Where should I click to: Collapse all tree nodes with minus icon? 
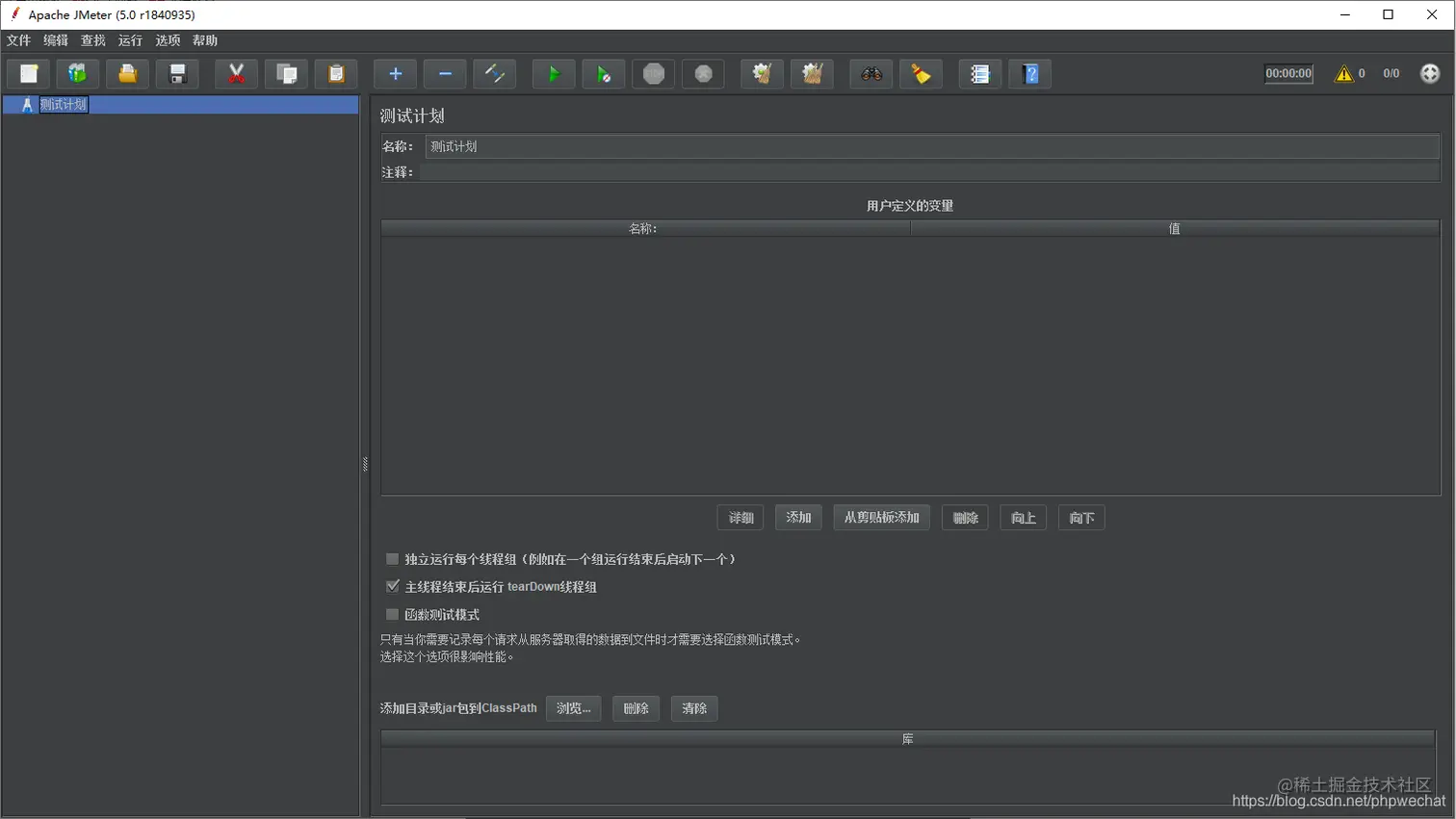tap(444, 73)
